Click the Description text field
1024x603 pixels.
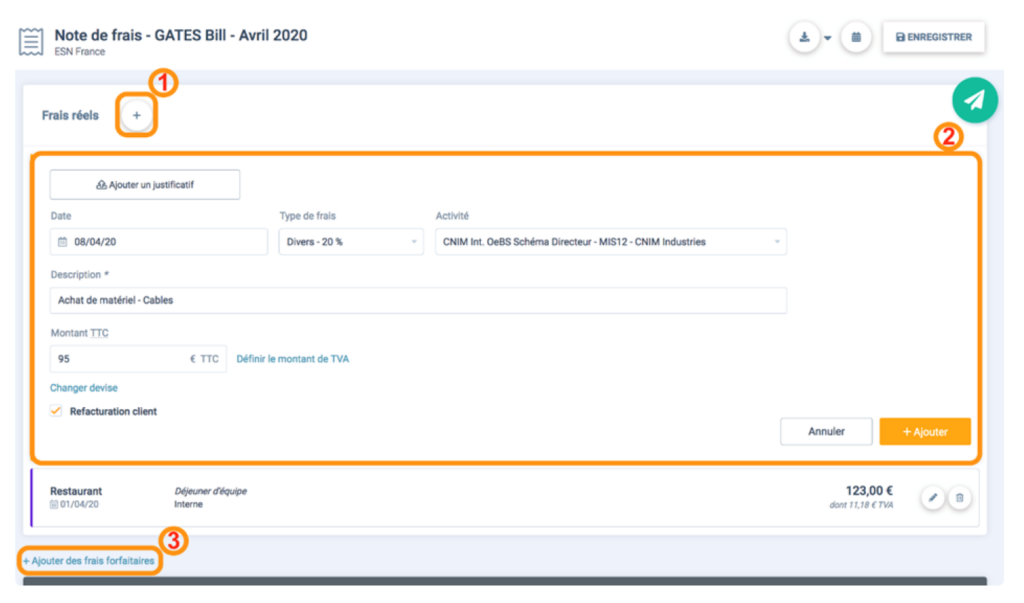pyautogui.click(x=418, y=300)
